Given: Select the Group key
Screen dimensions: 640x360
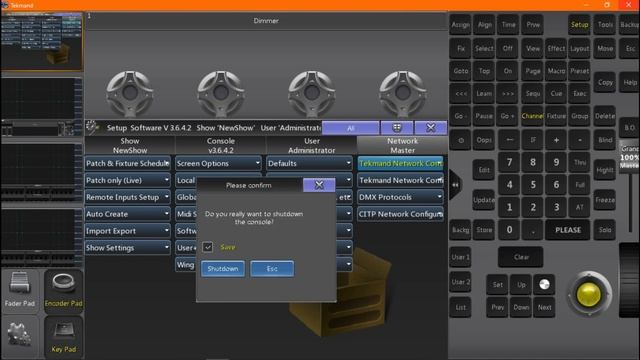Looking at the screenshot, I should pyautogui.click(x=580, y=116).
